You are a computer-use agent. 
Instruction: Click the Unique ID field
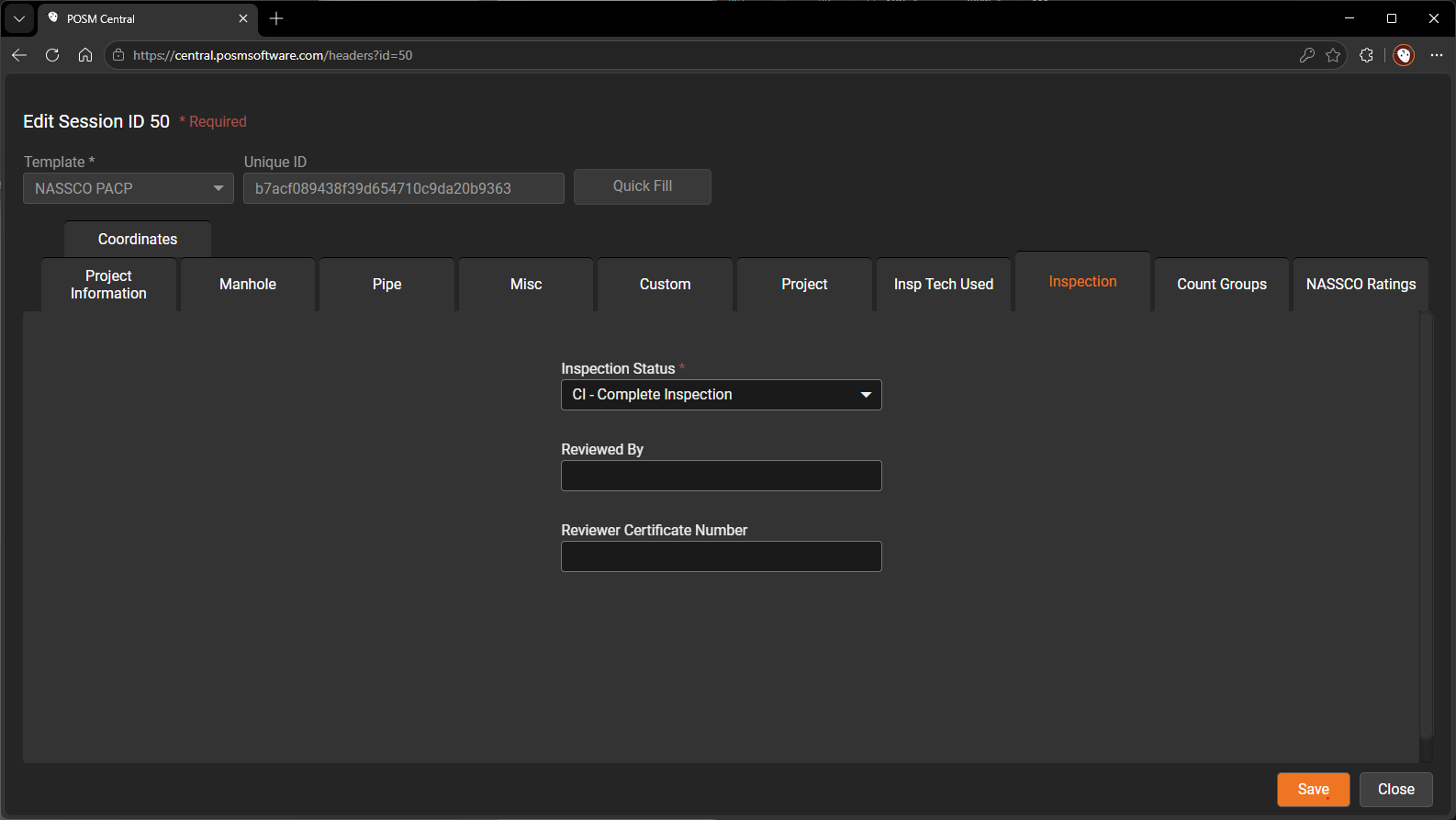pyautogui.click(x=404, y=188)
